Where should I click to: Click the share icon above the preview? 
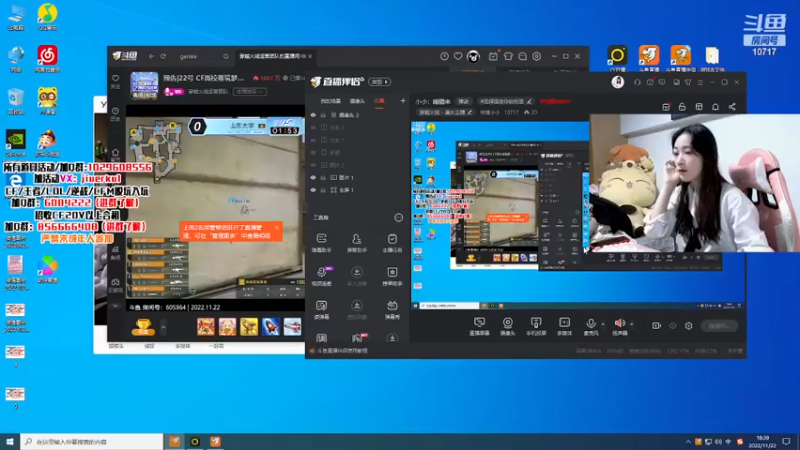tap(732, 107)
